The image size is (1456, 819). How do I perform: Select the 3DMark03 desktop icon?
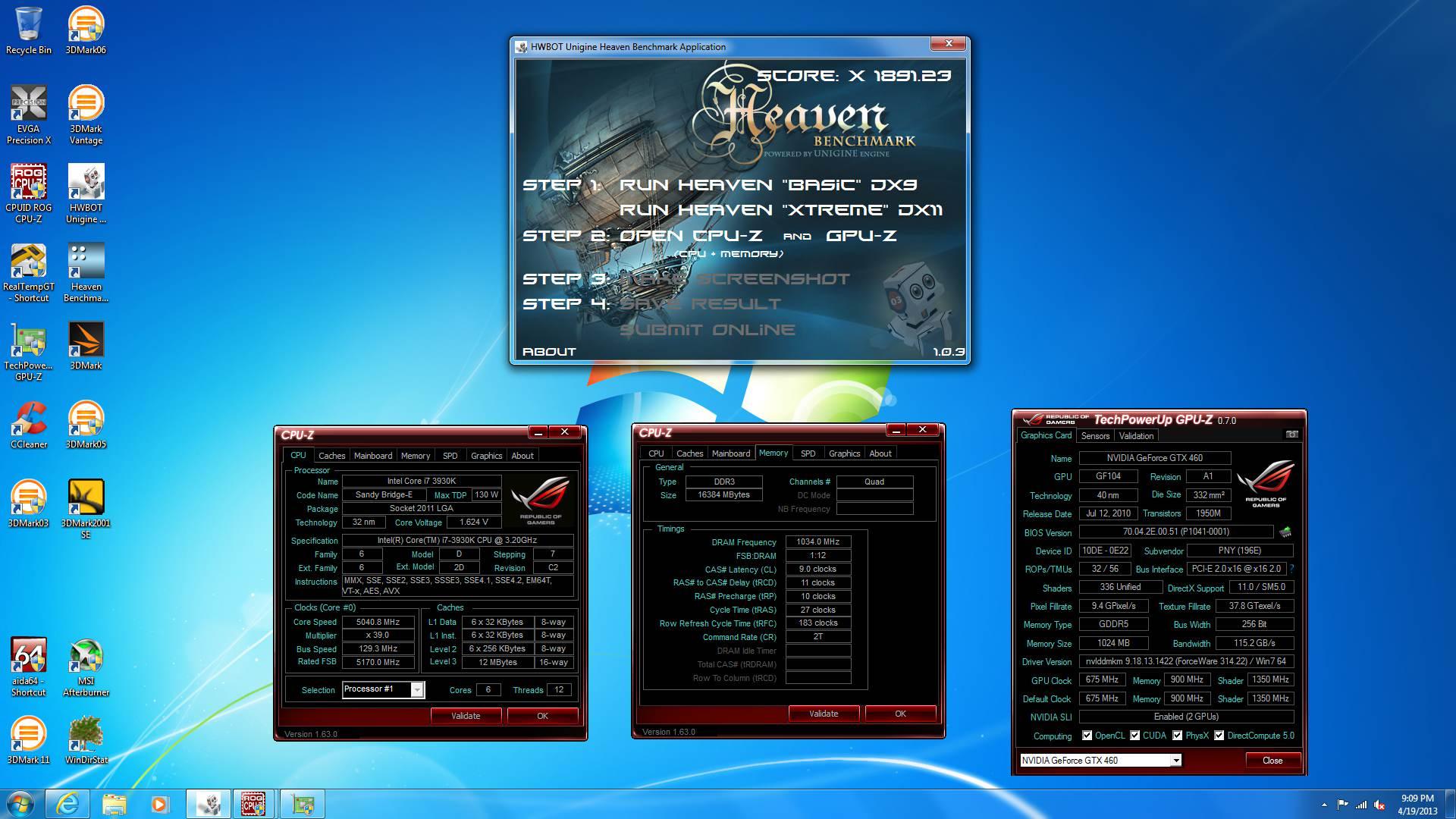29,504
